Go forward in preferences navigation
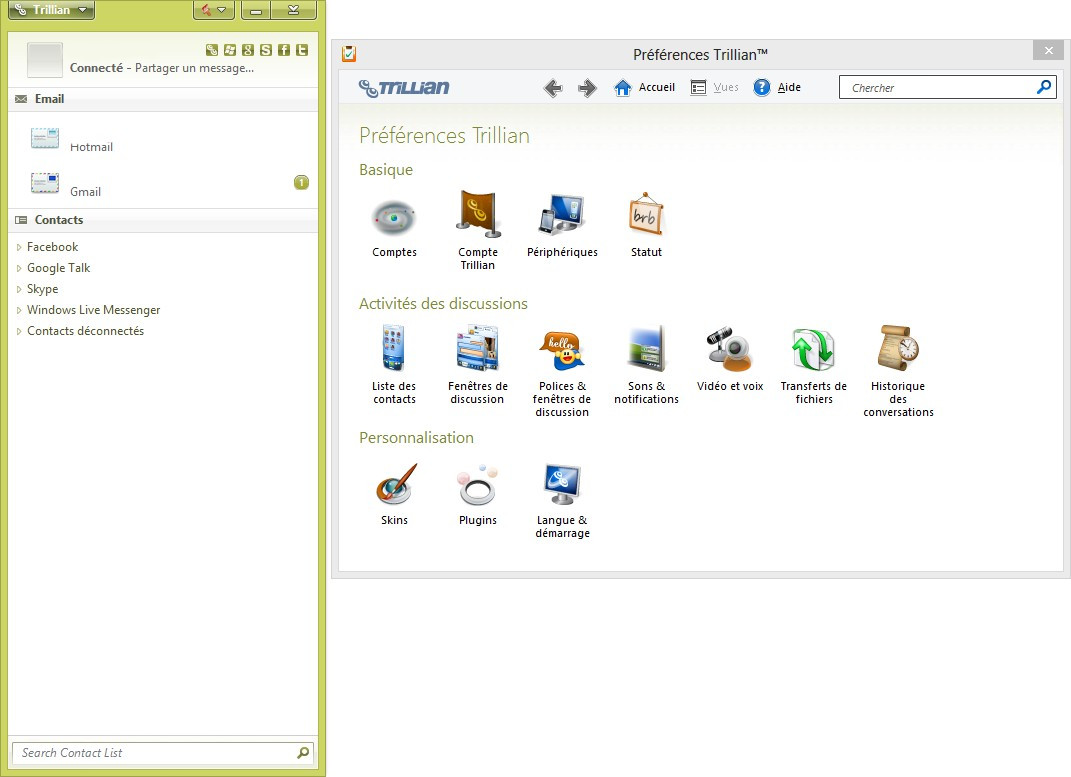The image size is (1071, 777). click(587, 88)
